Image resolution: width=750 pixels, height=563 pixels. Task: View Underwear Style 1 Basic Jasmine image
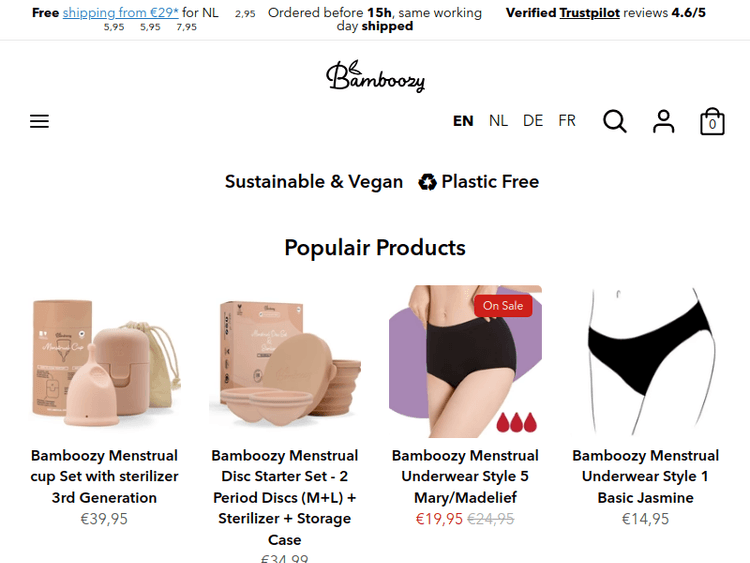pyautogui.click(x=646, y=362)
